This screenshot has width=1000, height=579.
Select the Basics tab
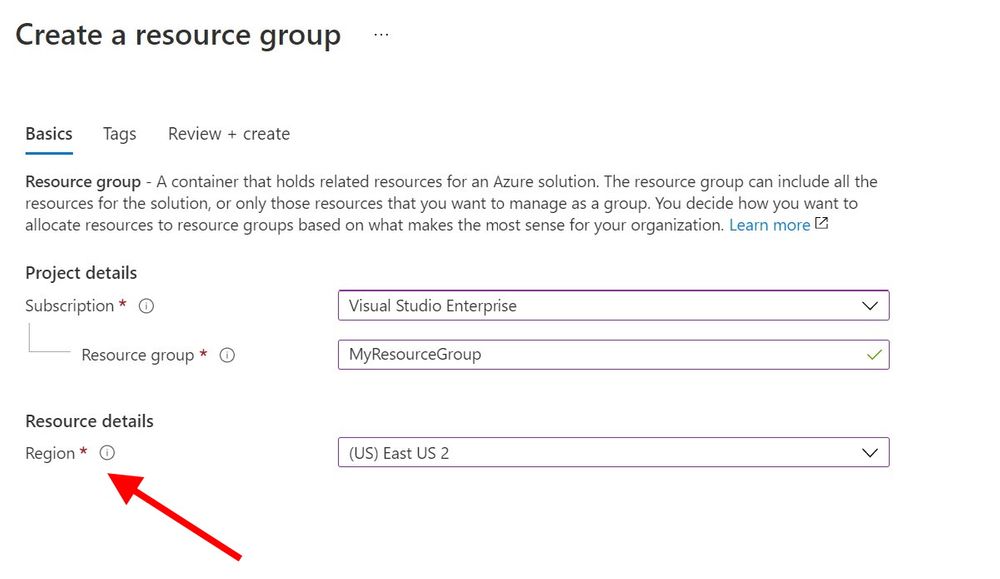point(48,133)
